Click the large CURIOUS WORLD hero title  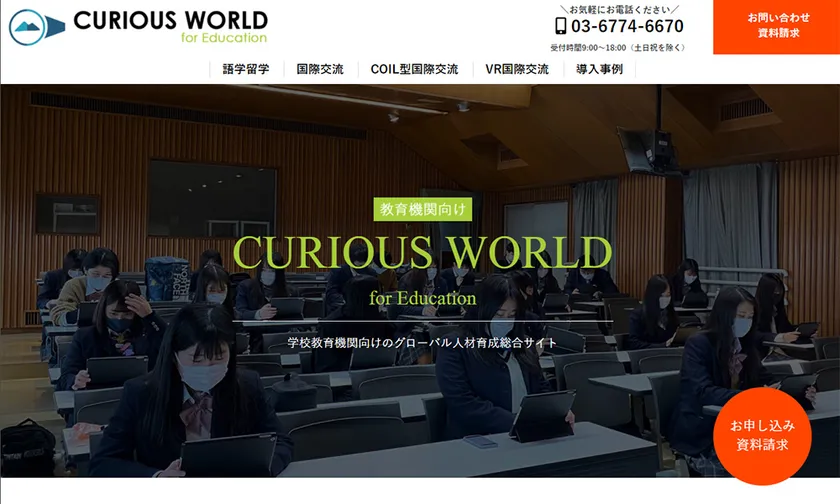click(420, 252)
